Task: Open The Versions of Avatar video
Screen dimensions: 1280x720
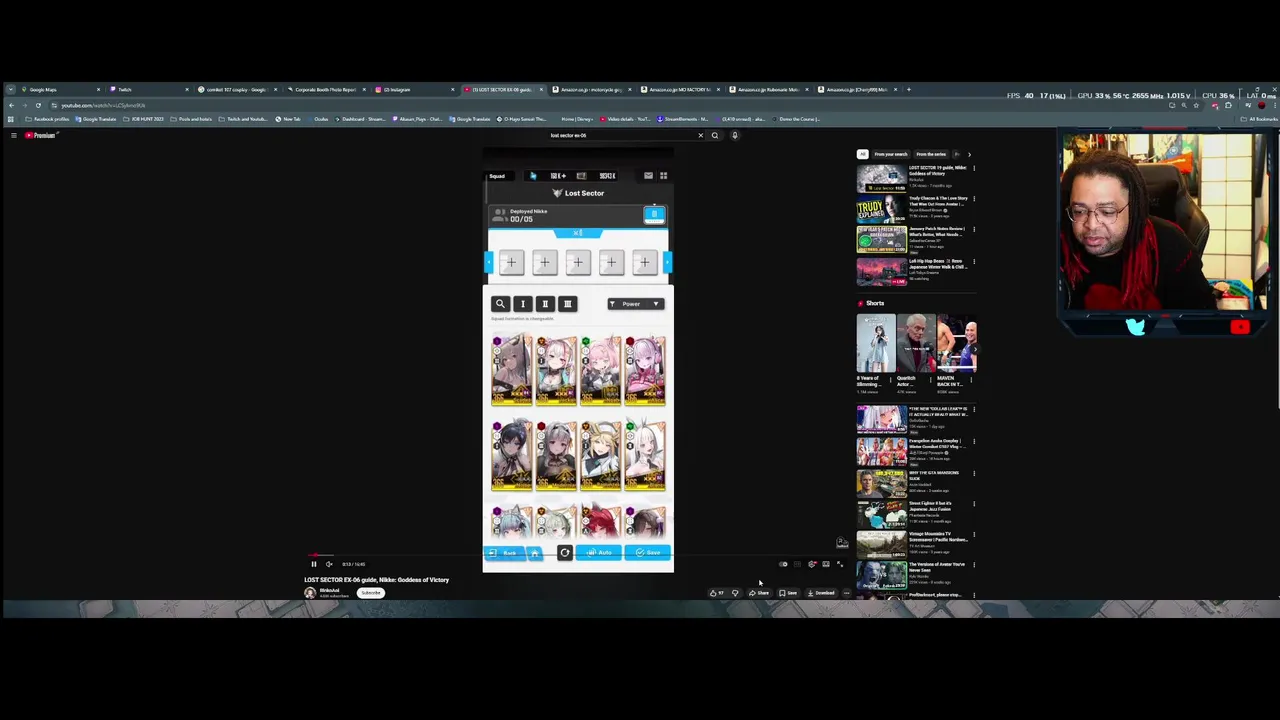Action: pos(881,576)
